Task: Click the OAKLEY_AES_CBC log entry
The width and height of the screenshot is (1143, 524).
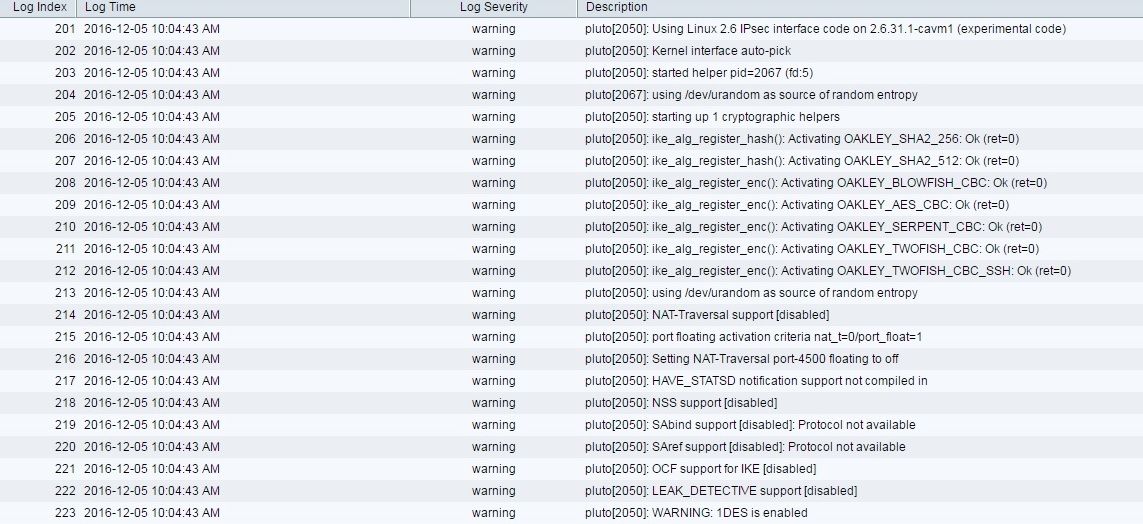Action: point(796,205)
